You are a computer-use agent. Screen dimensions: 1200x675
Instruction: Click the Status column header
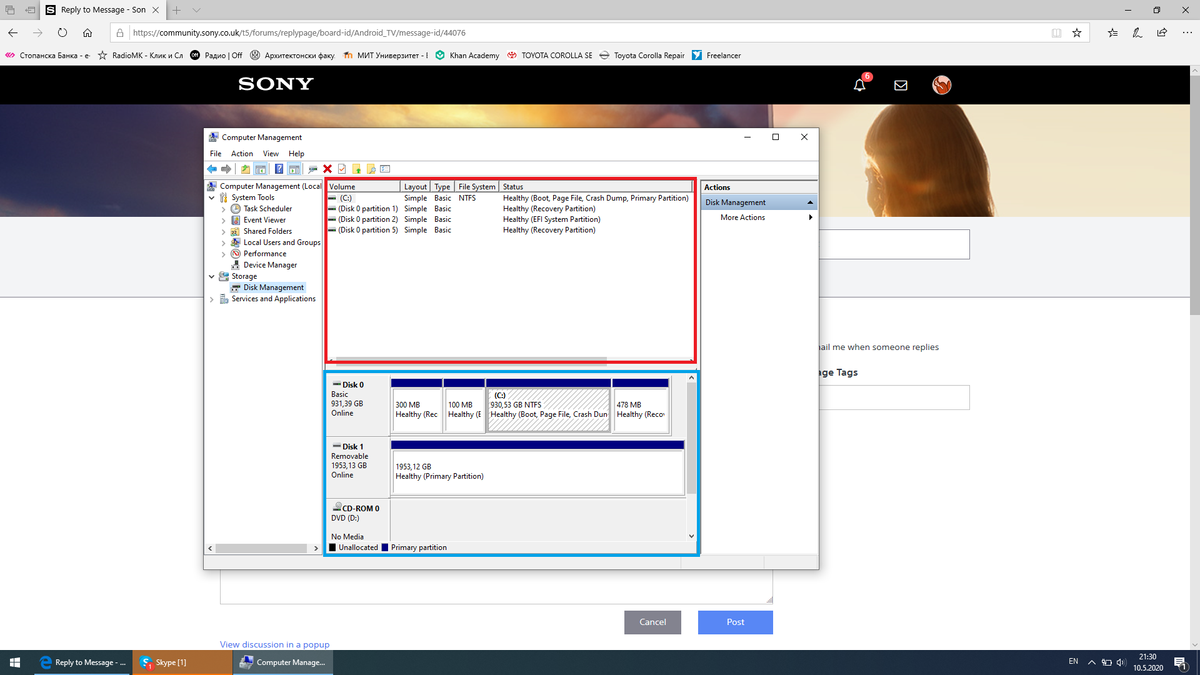(x=595, y=187)
